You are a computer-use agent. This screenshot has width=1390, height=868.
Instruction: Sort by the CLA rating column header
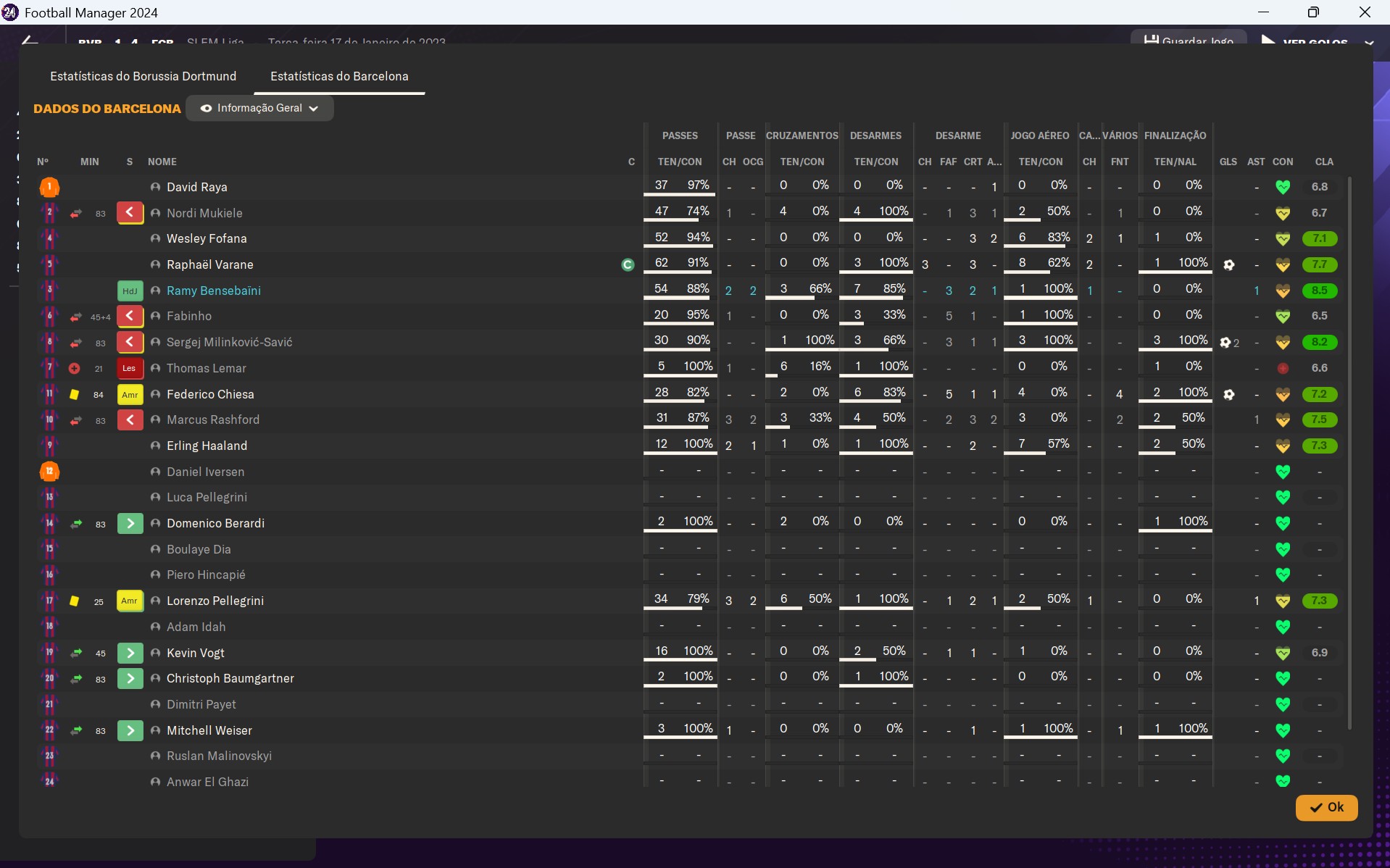pyautogui.click(x=1324, y=162)
